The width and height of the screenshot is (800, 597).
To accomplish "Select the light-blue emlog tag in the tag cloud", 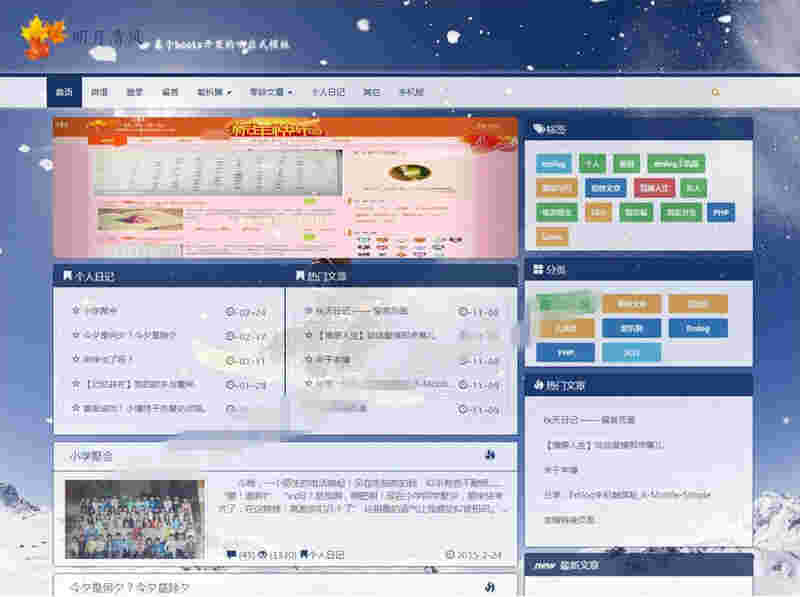I will [x=554, y=164].
